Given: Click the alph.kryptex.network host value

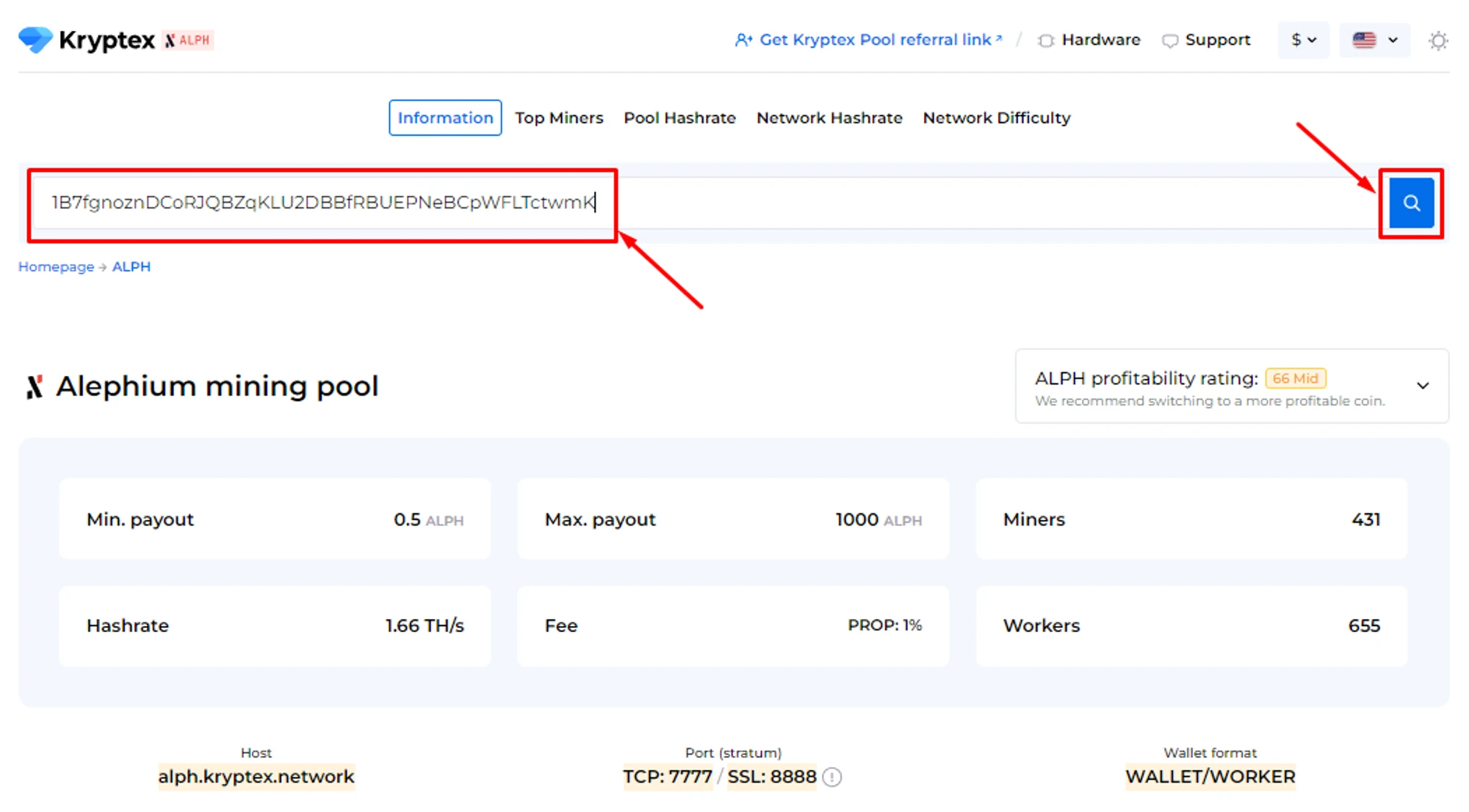Looking at the screenshot, I should pyautogui.click(x=256, y=777).
